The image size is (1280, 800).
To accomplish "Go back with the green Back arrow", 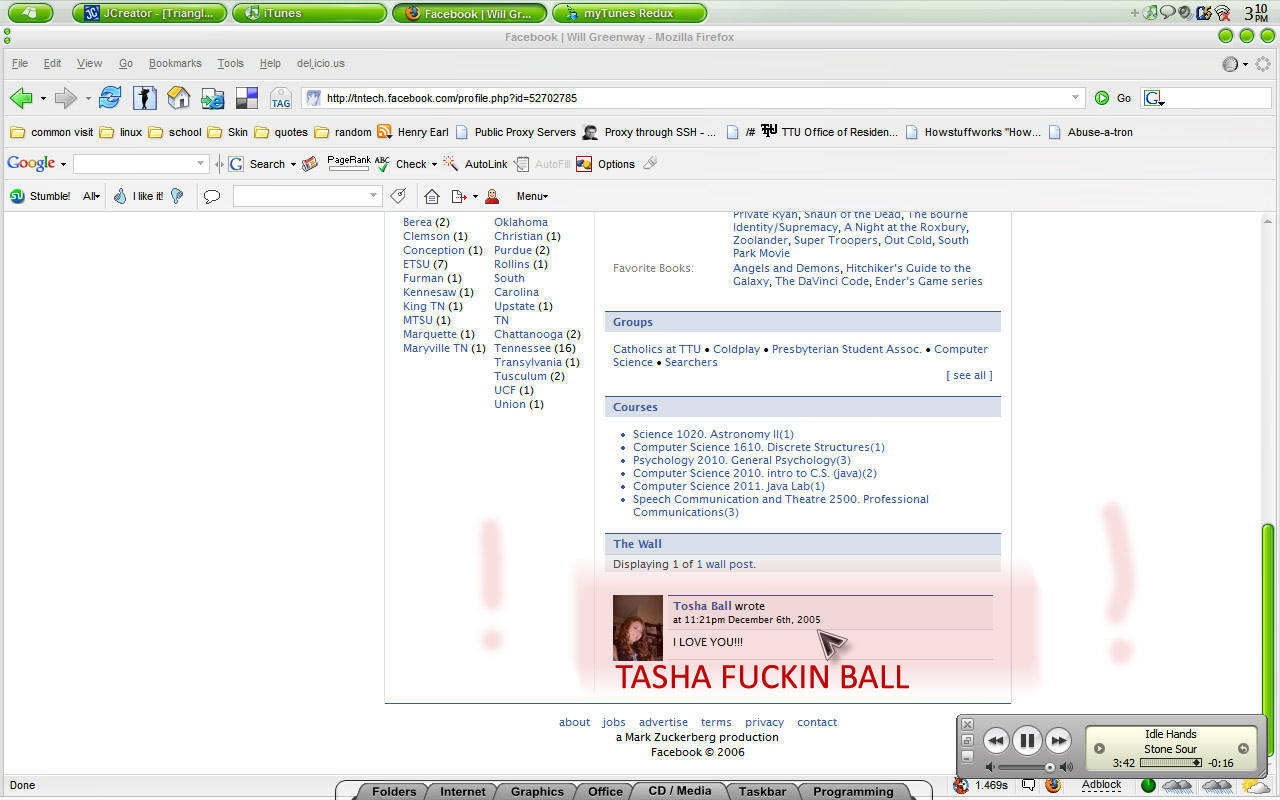I will tap(21, 98).
